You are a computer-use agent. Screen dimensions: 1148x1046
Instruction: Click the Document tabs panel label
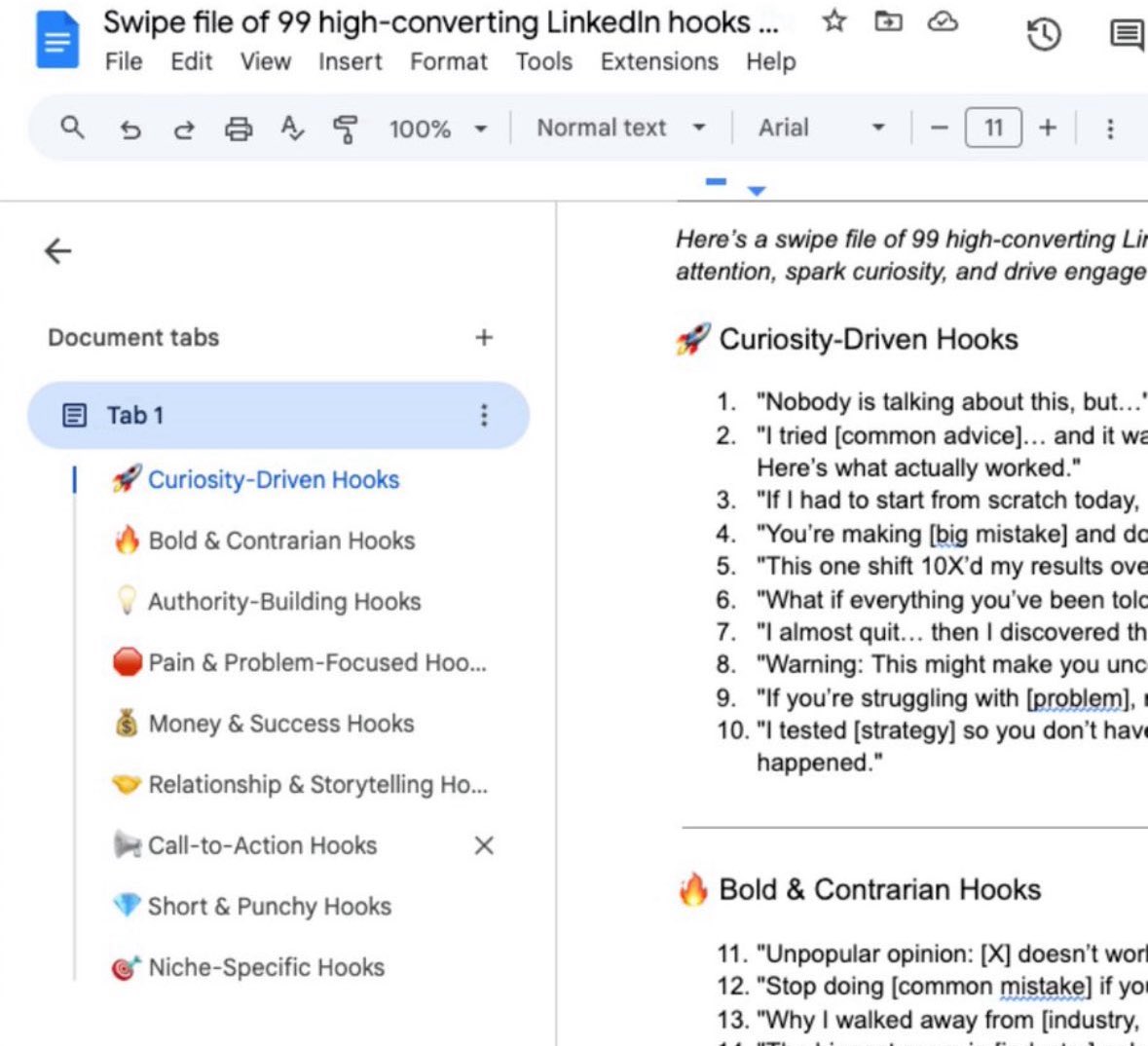[x=133, y=338]
